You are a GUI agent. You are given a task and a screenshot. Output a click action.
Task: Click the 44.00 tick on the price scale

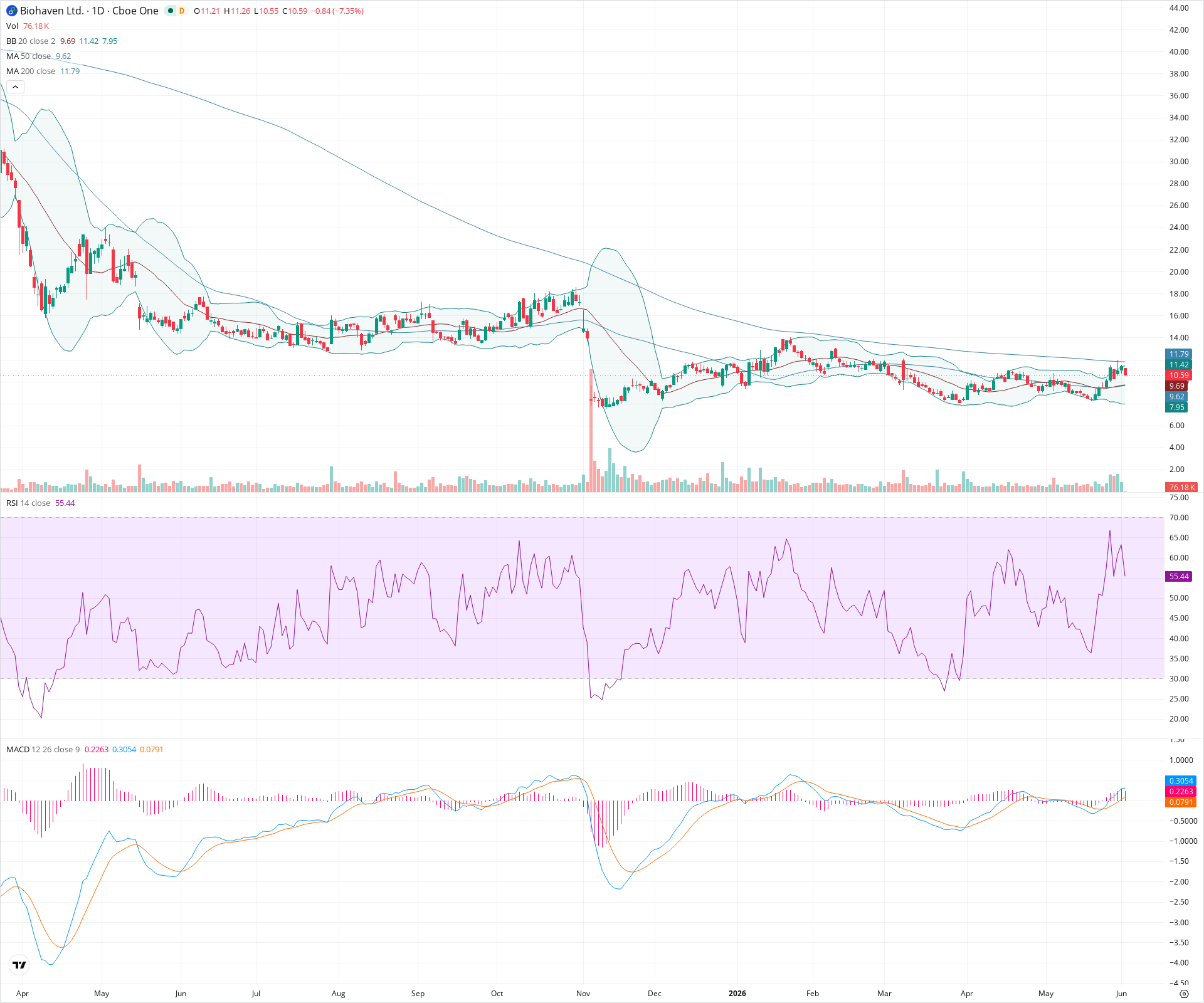point(1179,8)
